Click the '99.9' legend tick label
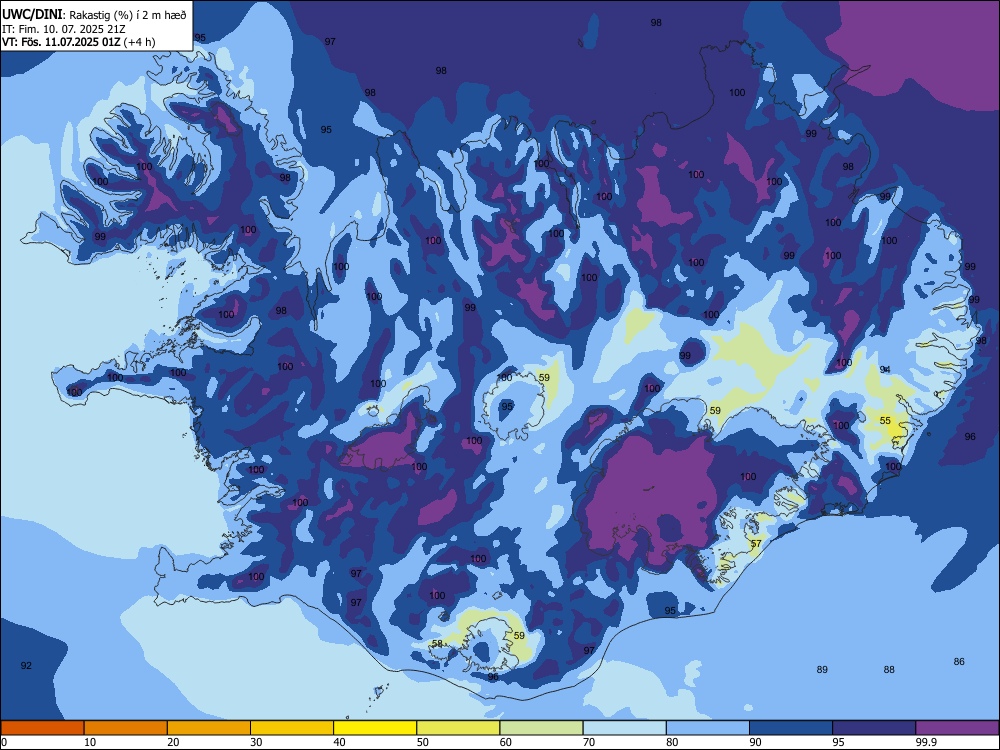Screen dimensions: 1000x750 pos(925,742)
